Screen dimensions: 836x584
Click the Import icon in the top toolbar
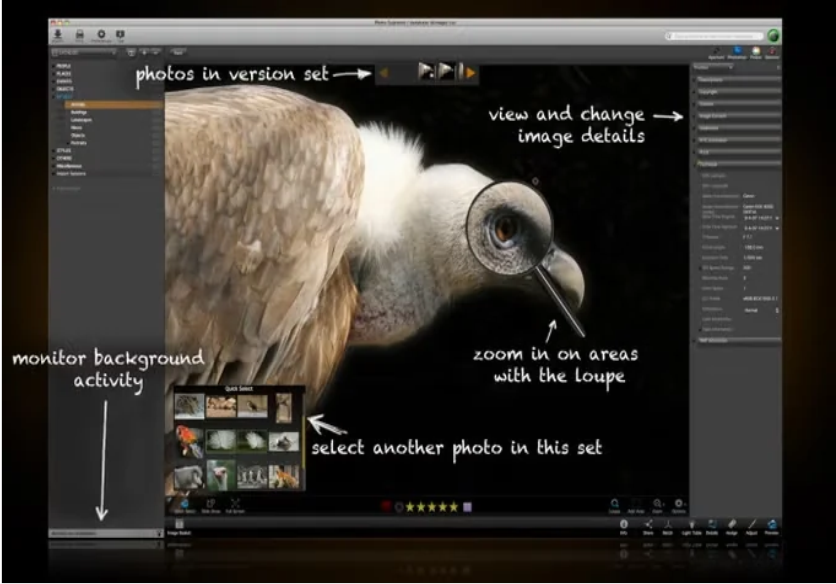[x=58, y=35]
